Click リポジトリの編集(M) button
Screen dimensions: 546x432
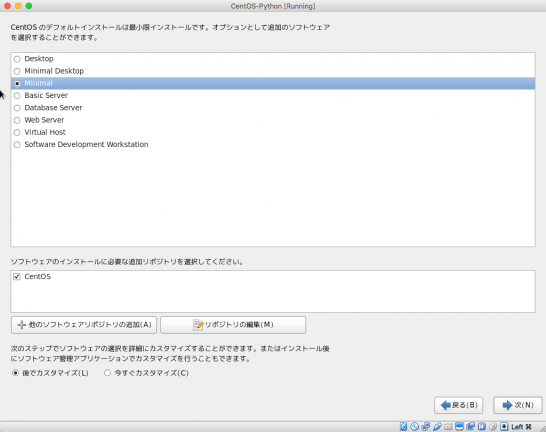[x=233, y=325]
